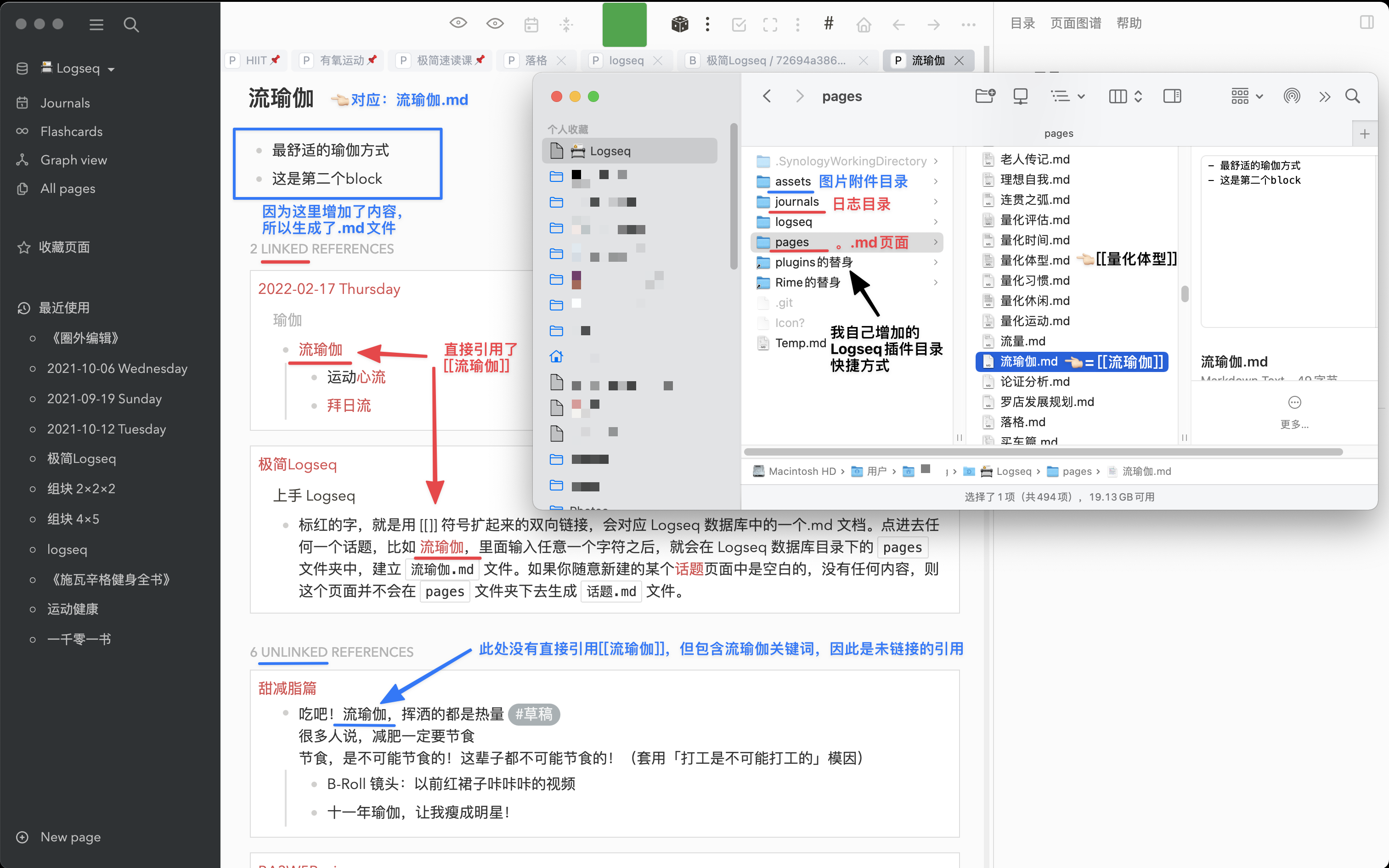Expand the journals folder chevron
The height and width of the screenshot is (868, 1389).
(x=936, y=202)
